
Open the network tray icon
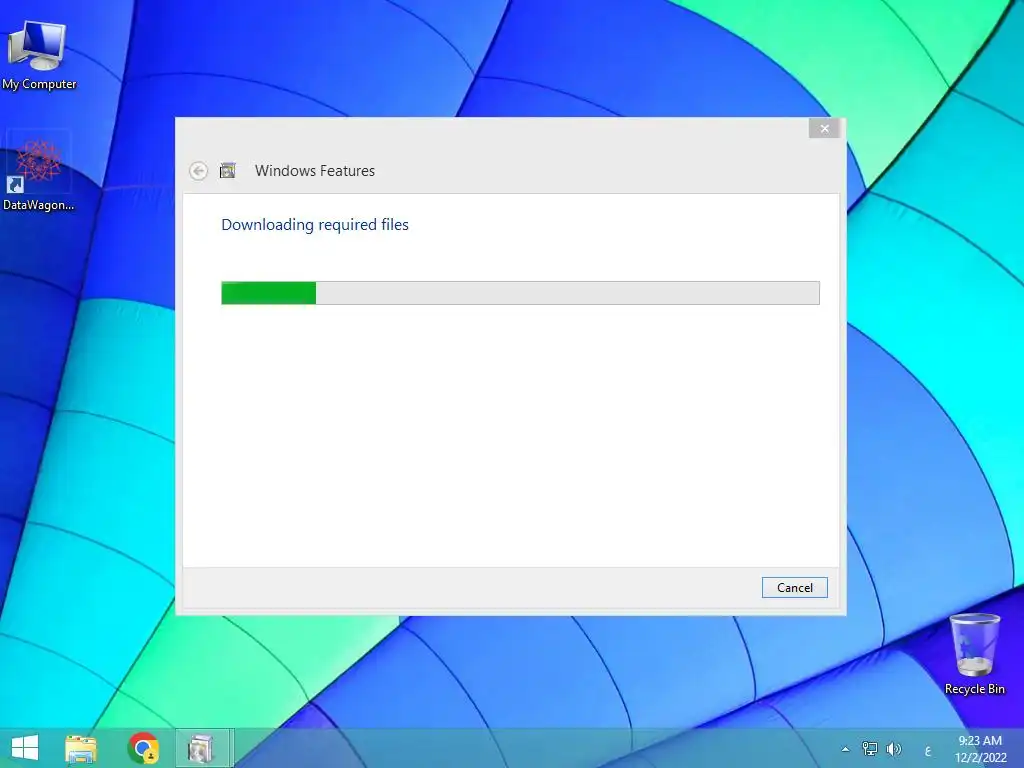[869, 748]
